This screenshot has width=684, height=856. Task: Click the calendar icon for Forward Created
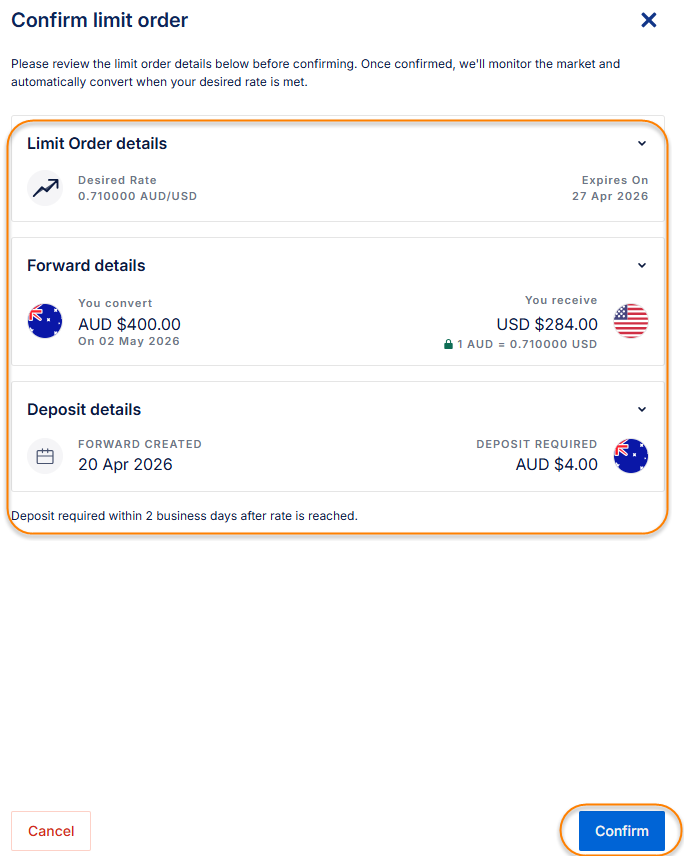tap(45, 456)
